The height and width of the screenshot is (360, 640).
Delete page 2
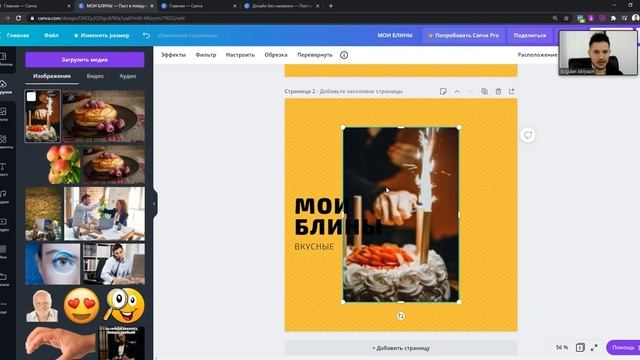pyautogui.click(x=498, y=91)
